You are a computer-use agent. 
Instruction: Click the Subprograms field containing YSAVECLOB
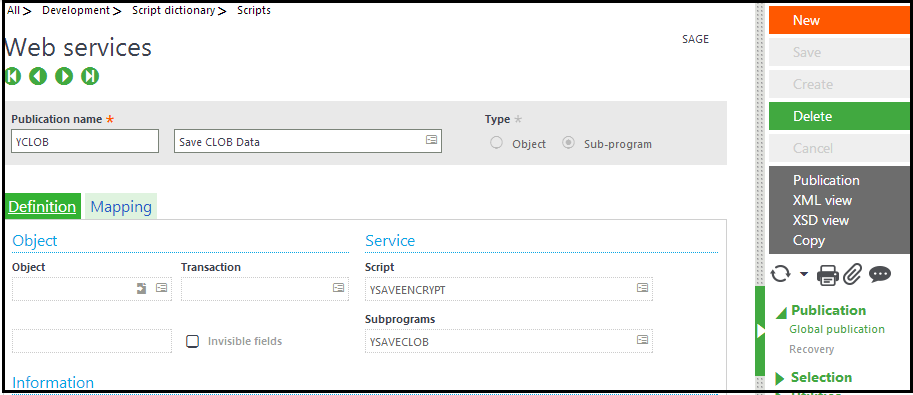pos(509,341)
